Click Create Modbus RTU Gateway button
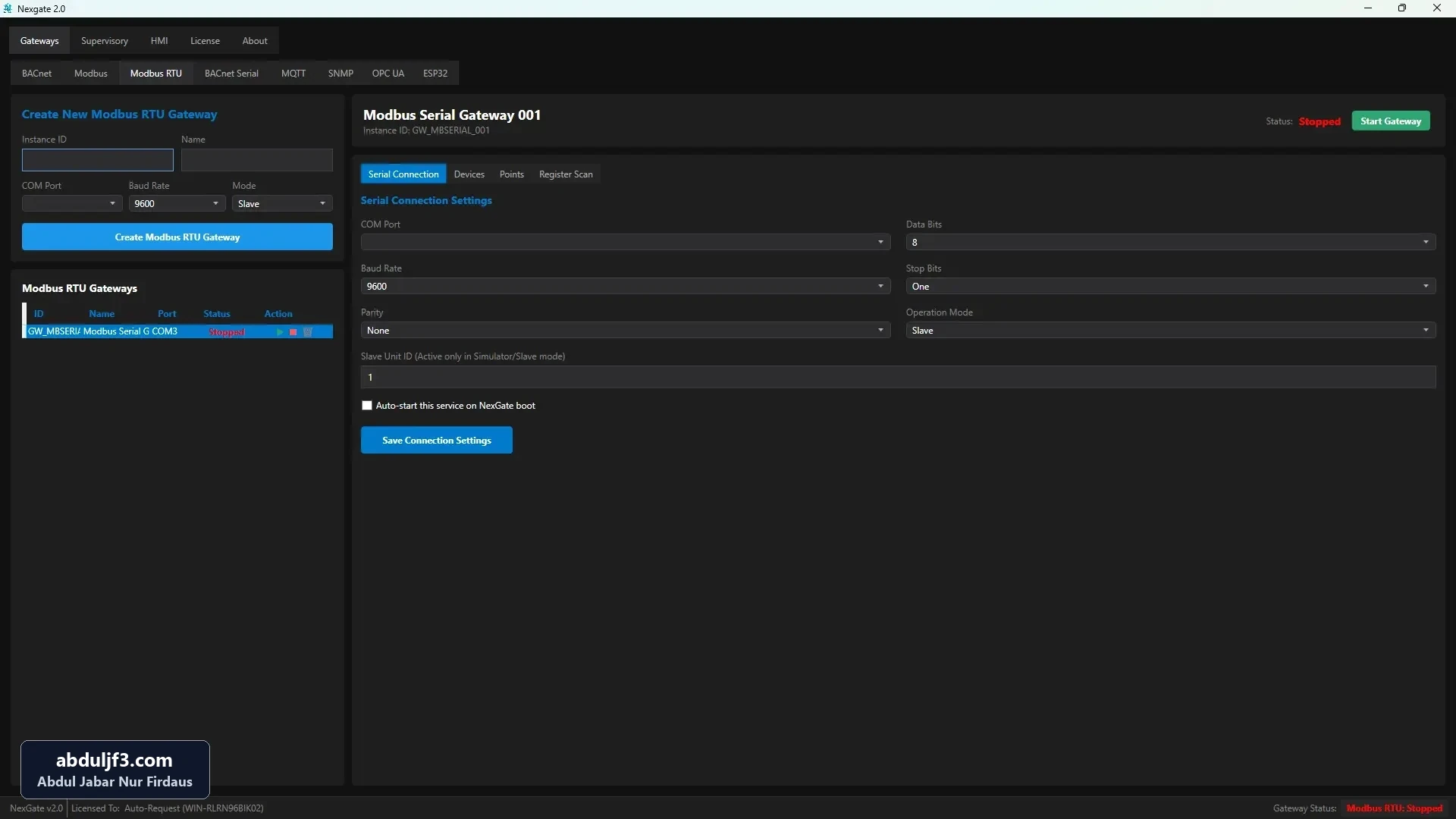 (177, 237)
